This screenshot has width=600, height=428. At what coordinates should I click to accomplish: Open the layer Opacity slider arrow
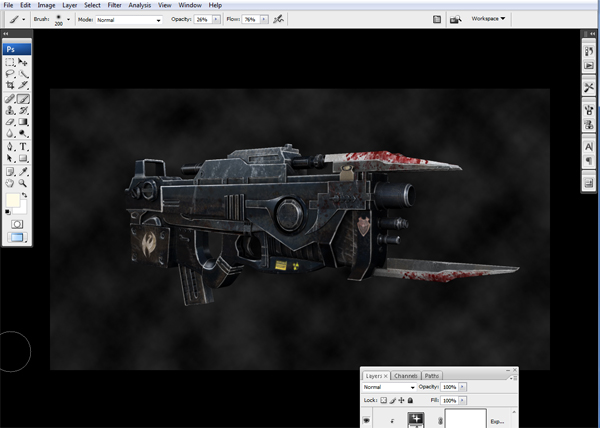[462, 387]
